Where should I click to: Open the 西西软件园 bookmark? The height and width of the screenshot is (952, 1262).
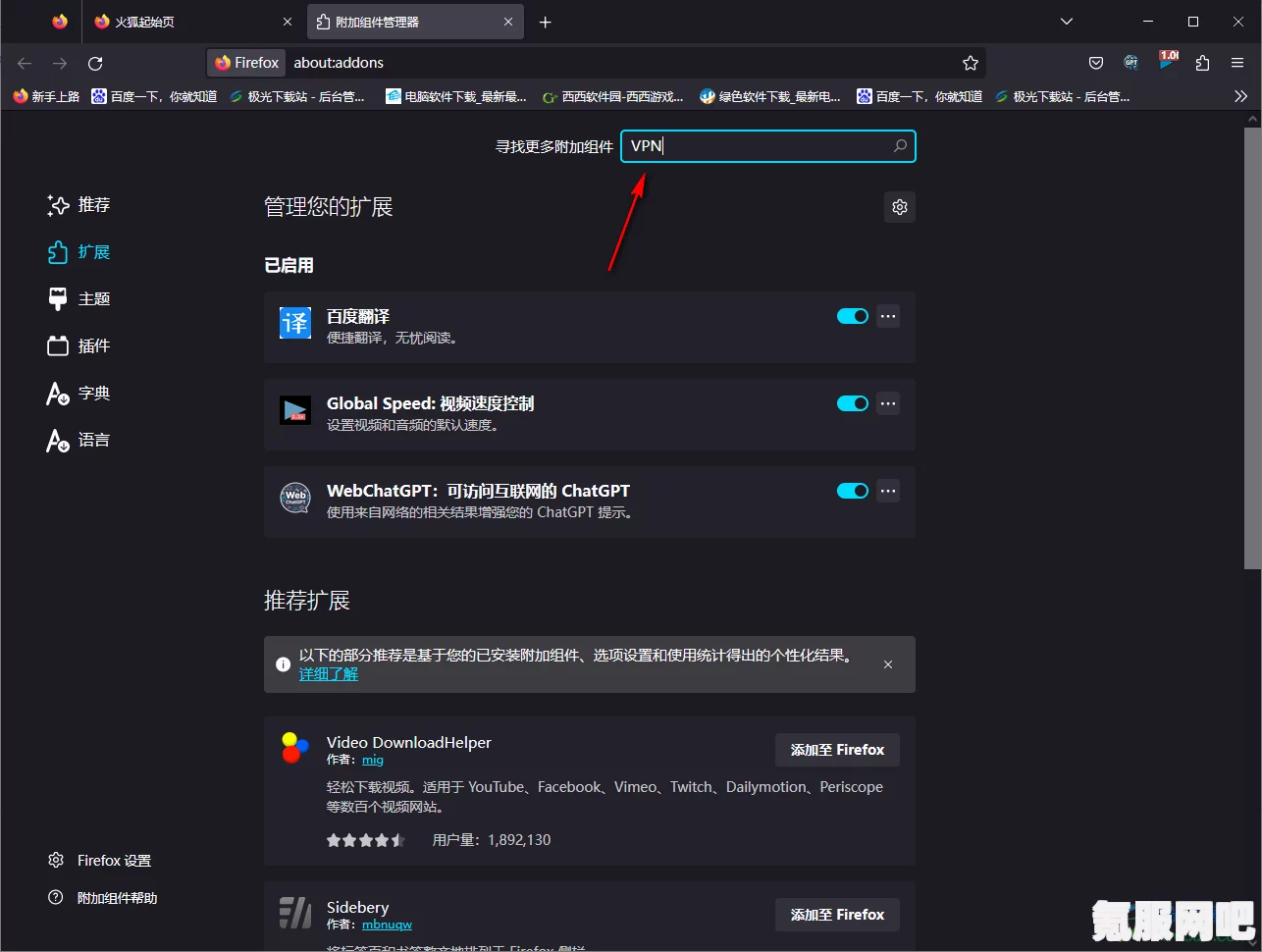[x=612, y=96]
